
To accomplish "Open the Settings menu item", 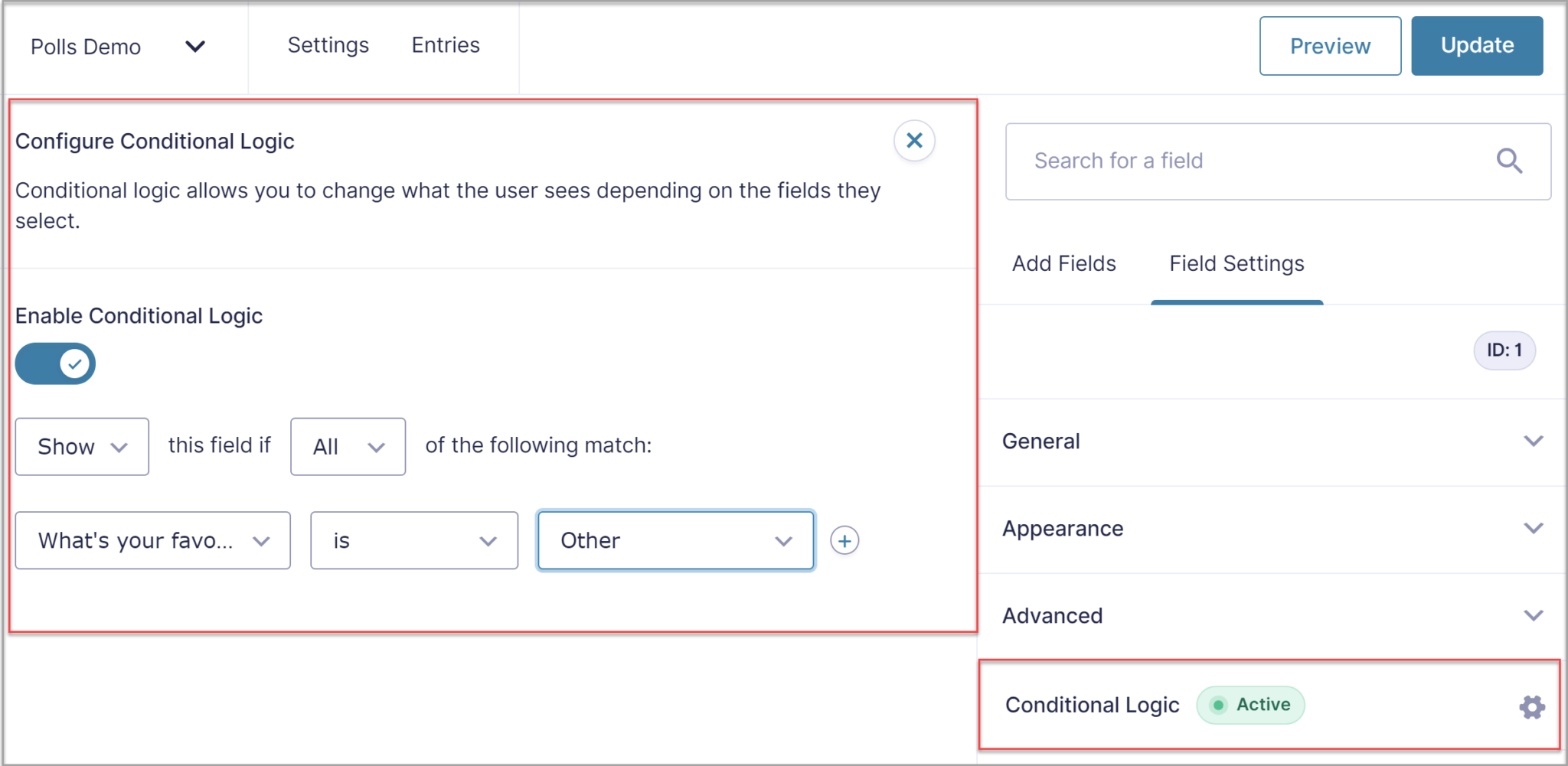I will coord(328,45).
